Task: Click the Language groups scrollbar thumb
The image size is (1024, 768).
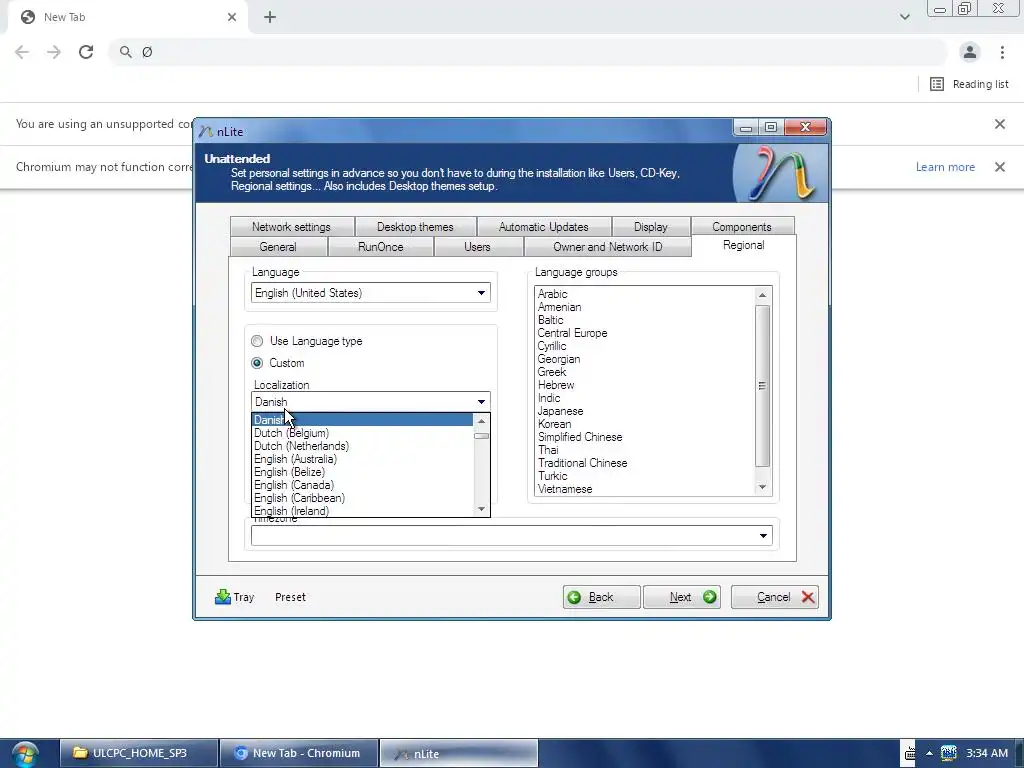Action: click(762, 386)
